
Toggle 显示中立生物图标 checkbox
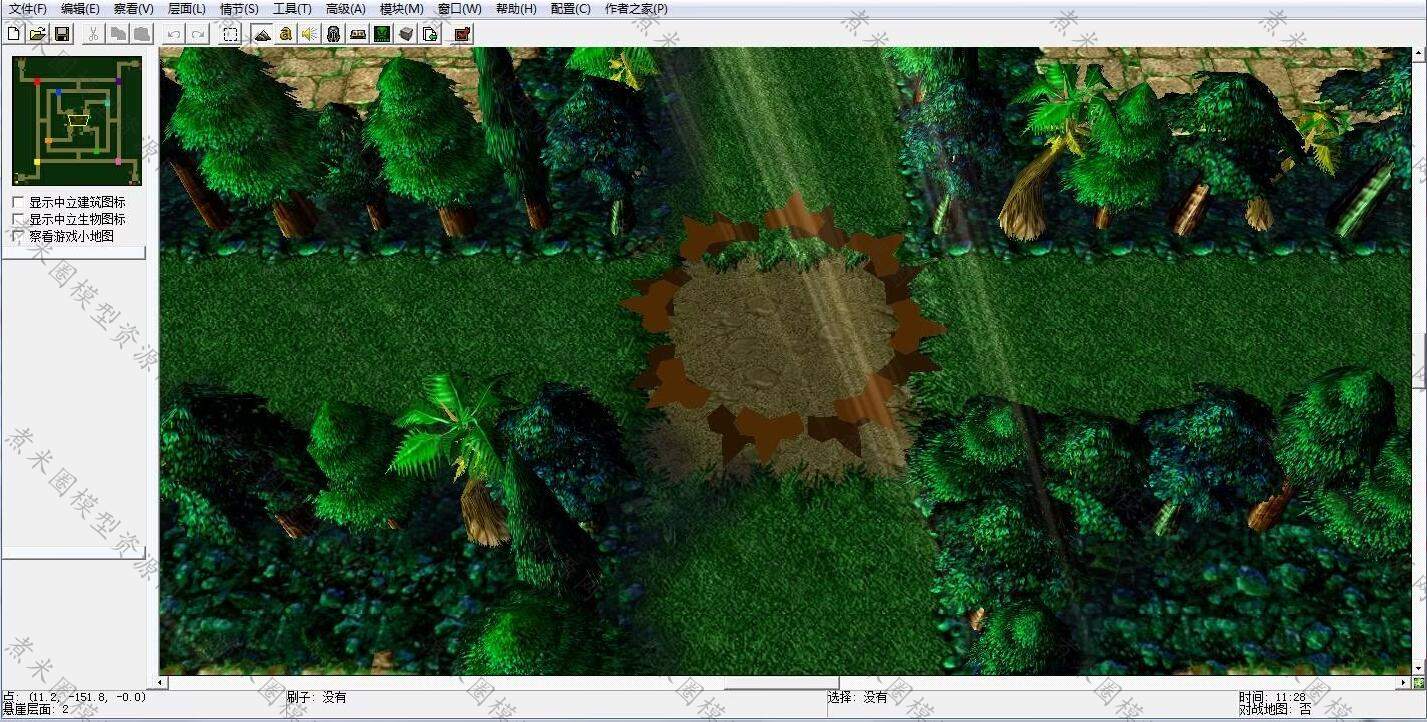(18, 219)
